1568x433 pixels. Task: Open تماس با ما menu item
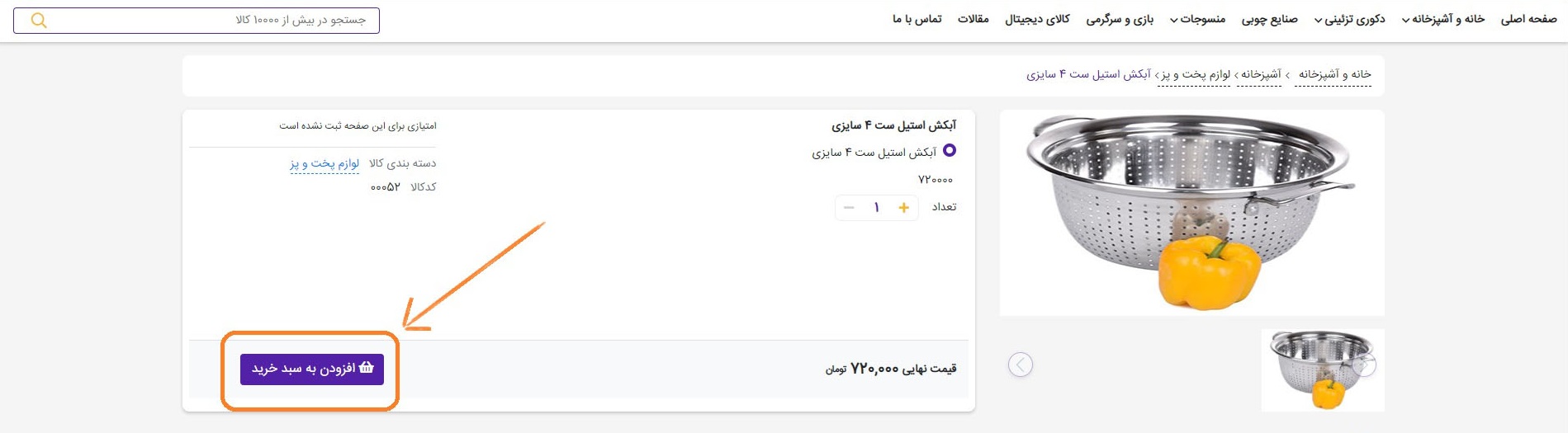pyautogui.click(x=917, y=19)
